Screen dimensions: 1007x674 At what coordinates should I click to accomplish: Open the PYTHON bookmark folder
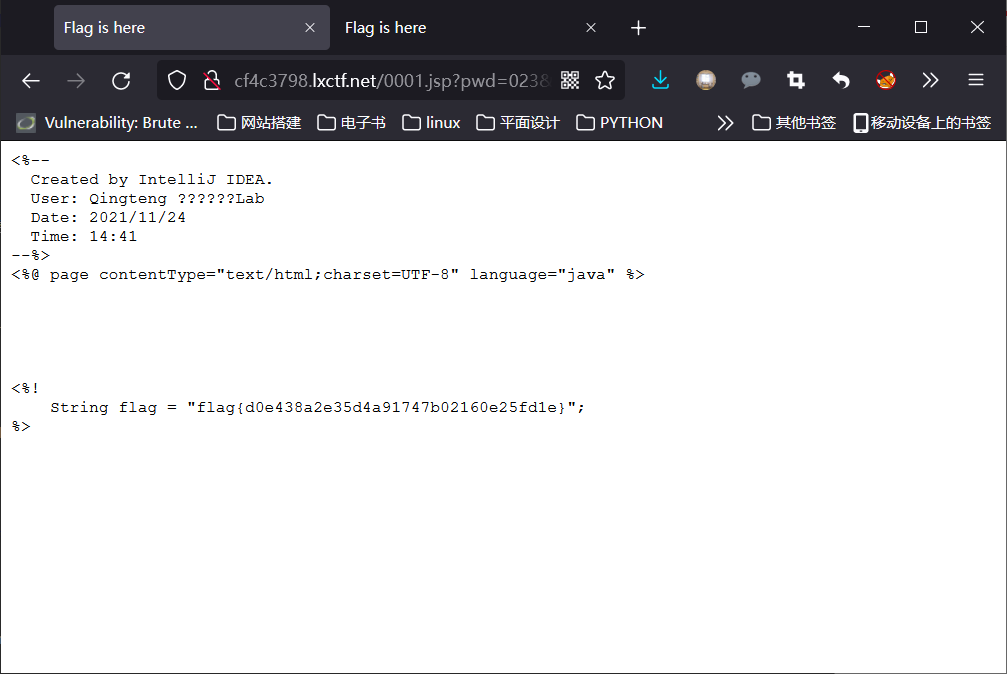619,123
